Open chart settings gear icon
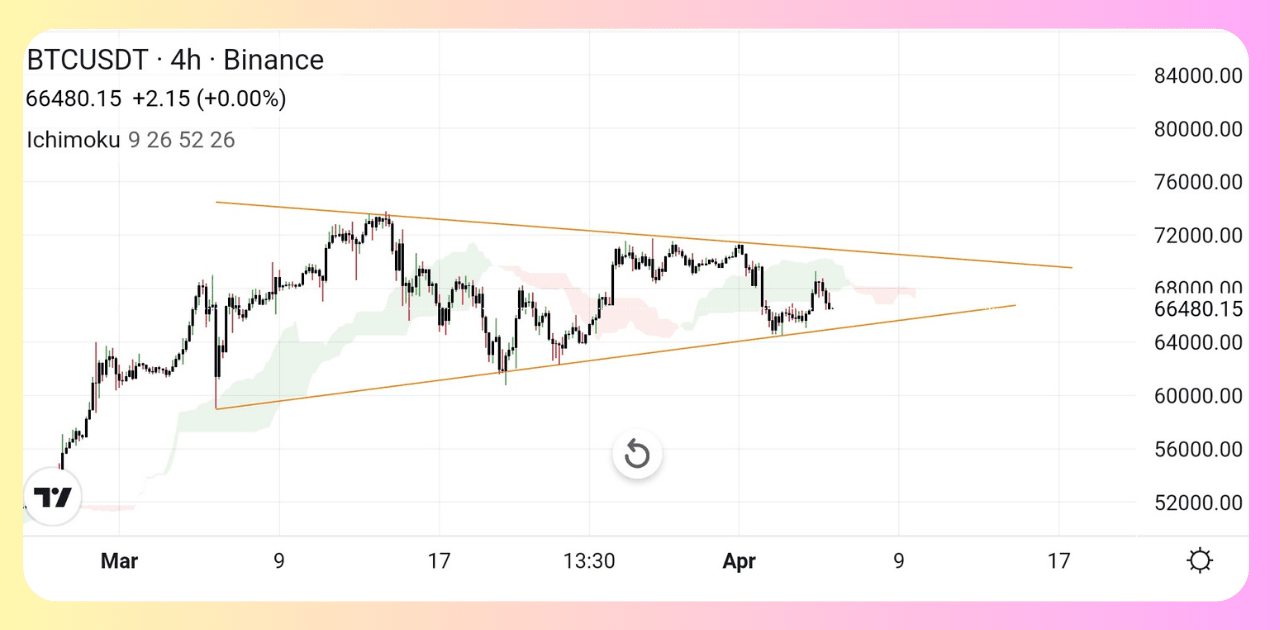1280x630 pixels. 1200,561
